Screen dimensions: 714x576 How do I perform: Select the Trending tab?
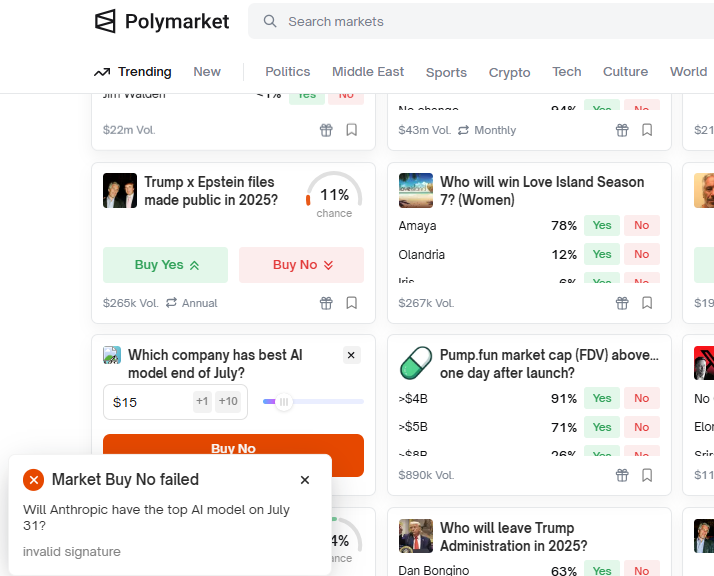(133, 72)
